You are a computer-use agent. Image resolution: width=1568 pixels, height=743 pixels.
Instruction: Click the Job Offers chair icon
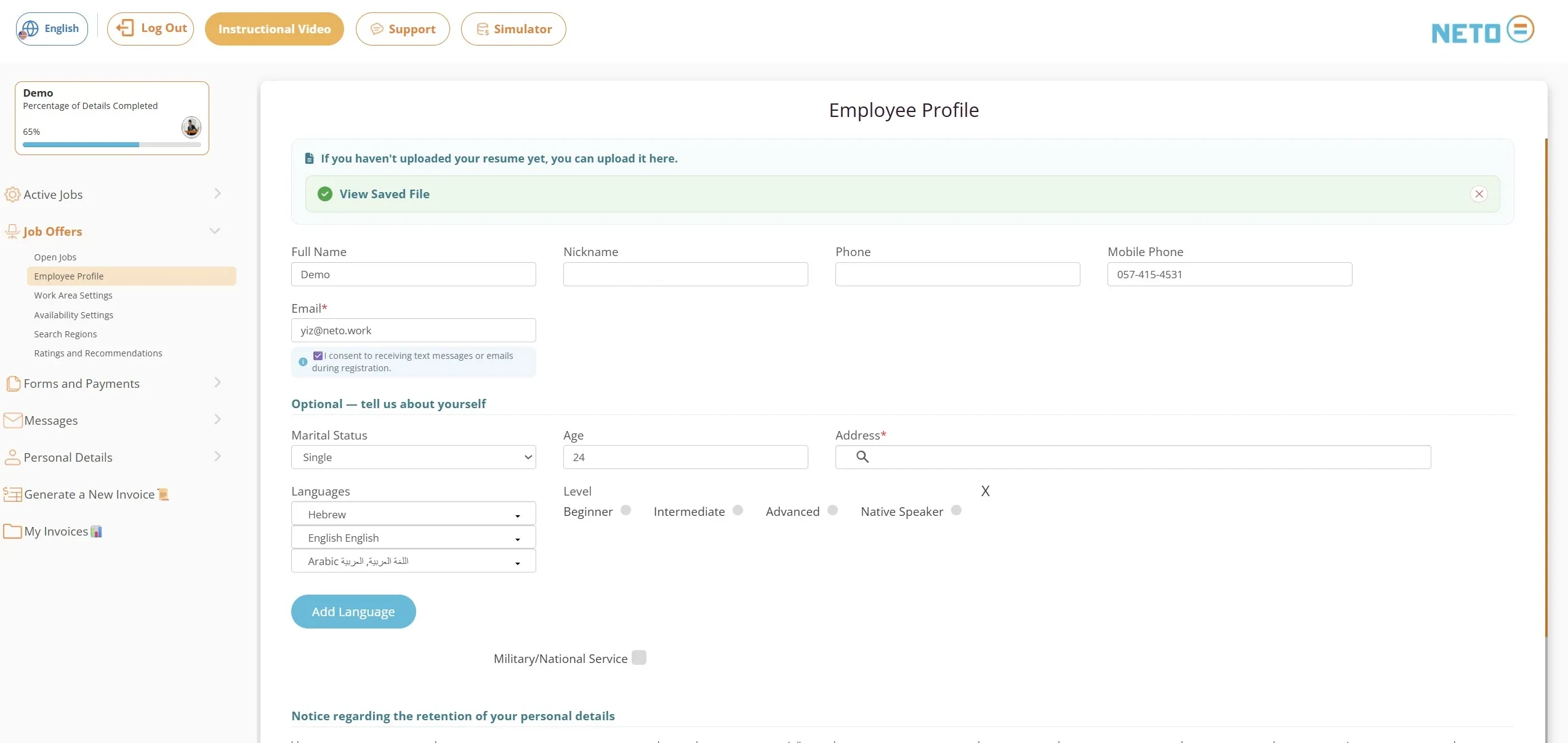click(12, 231)
